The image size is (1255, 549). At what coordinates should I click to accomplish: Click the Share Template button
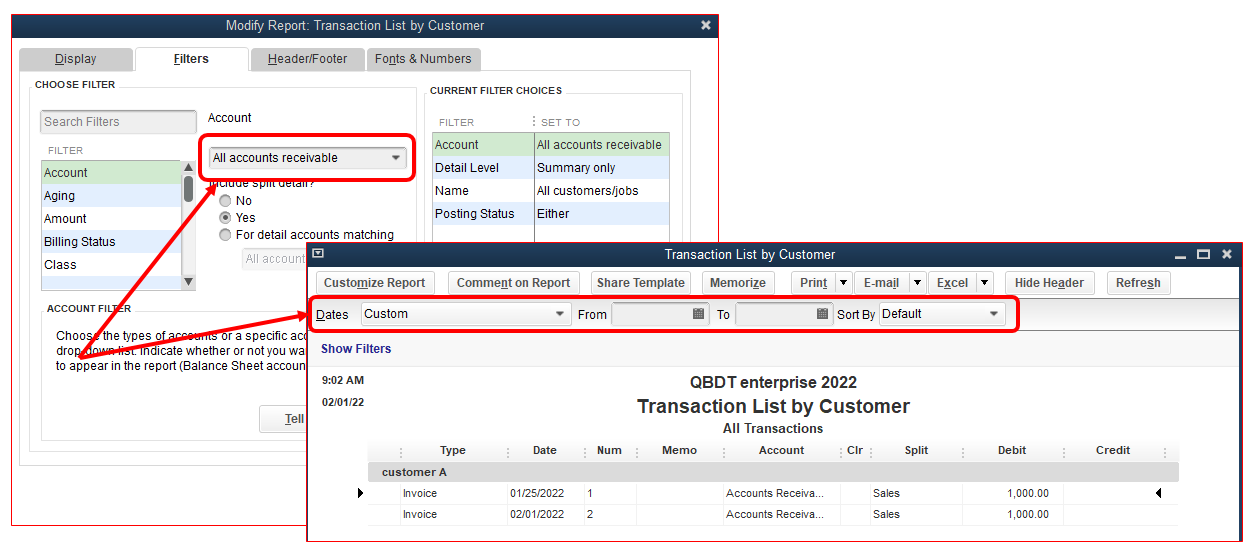point(641,283)
